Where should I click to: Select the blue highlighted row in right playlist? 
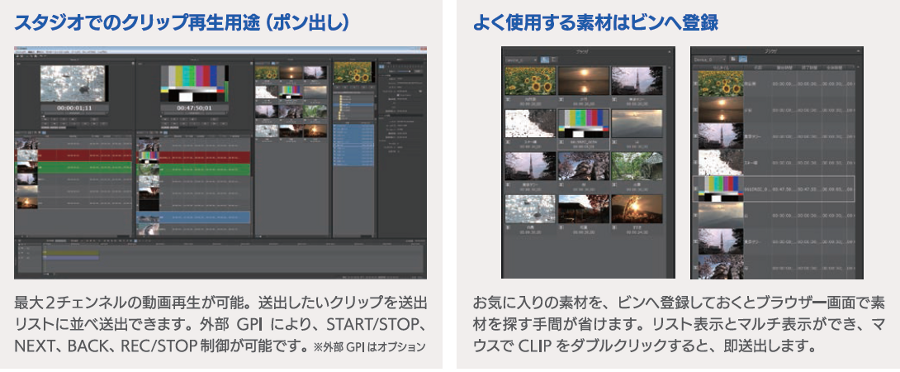[193, 217]
